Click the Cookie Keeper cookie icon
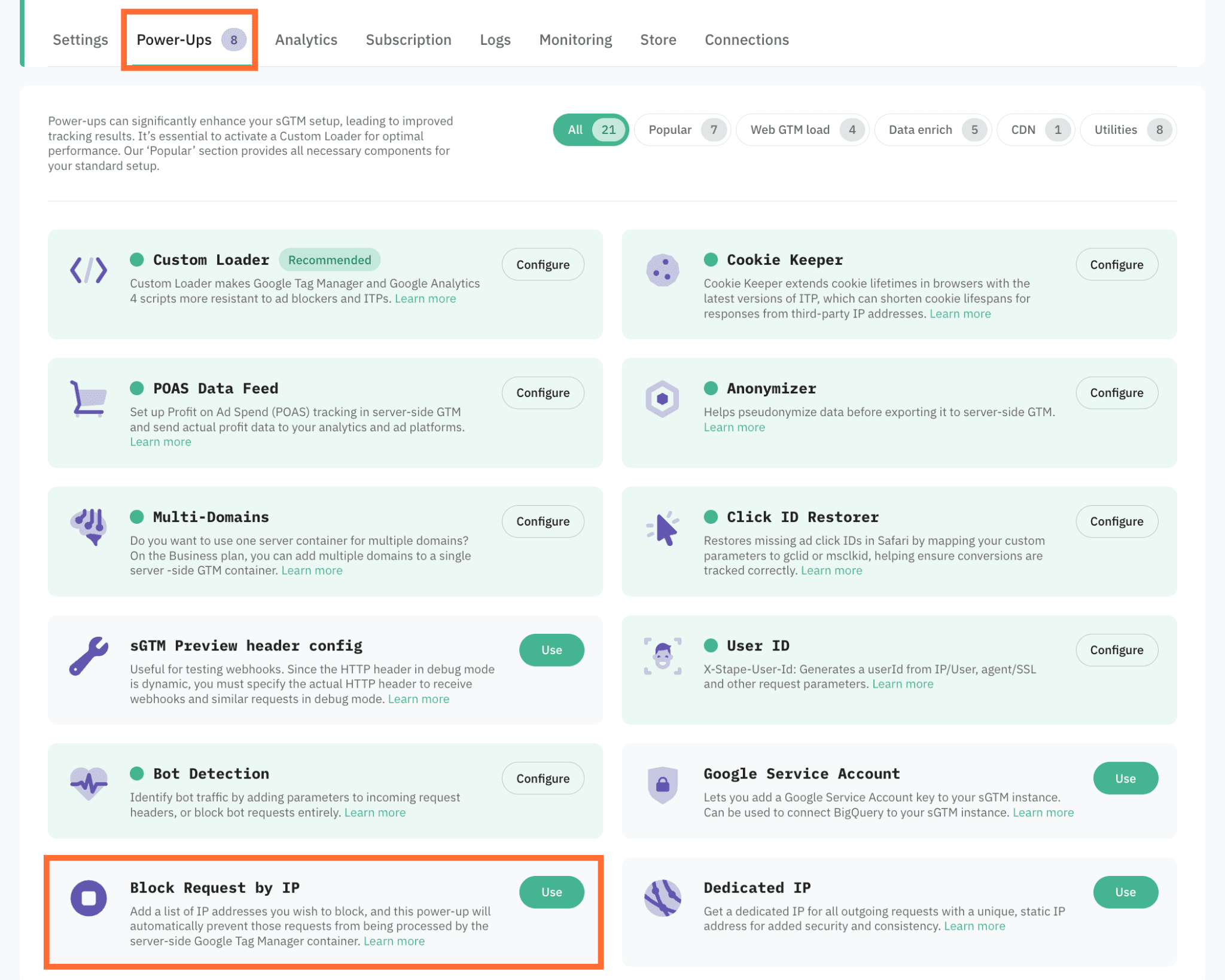 [662, 270]
